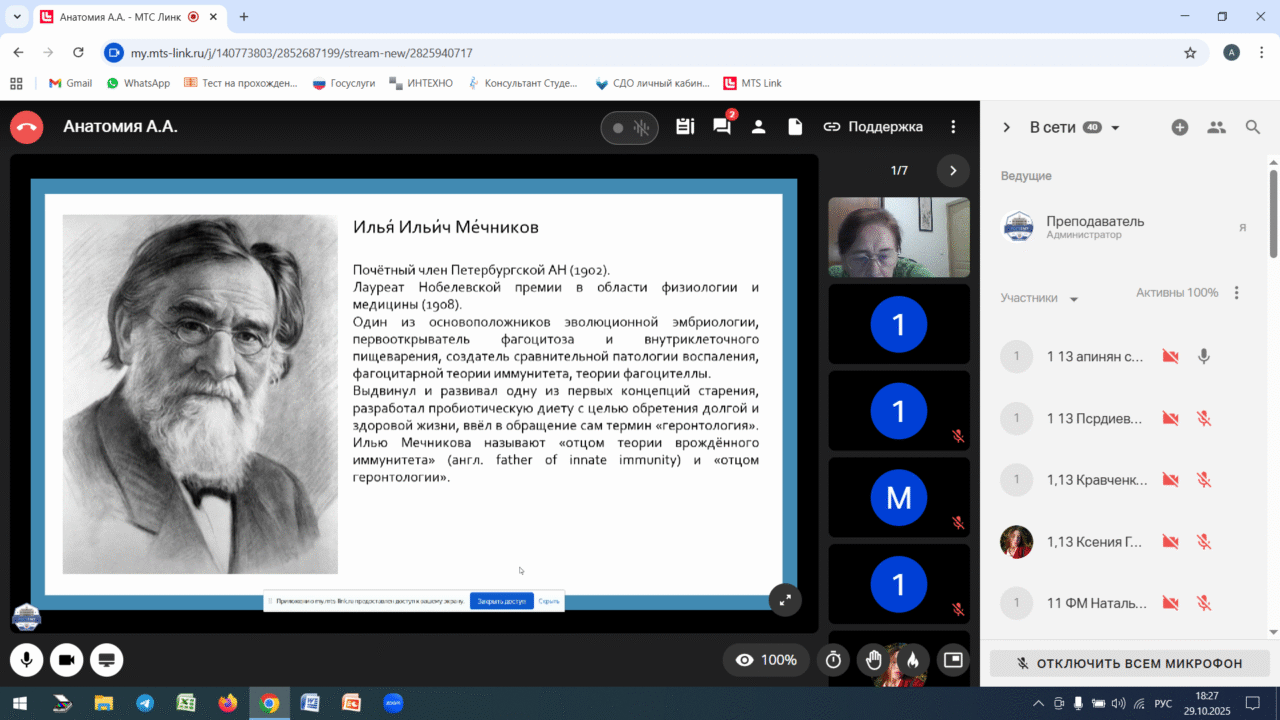Enable picture-in-picture mode icon
This screenshot has width=1280, height=720.
point(953,660)
